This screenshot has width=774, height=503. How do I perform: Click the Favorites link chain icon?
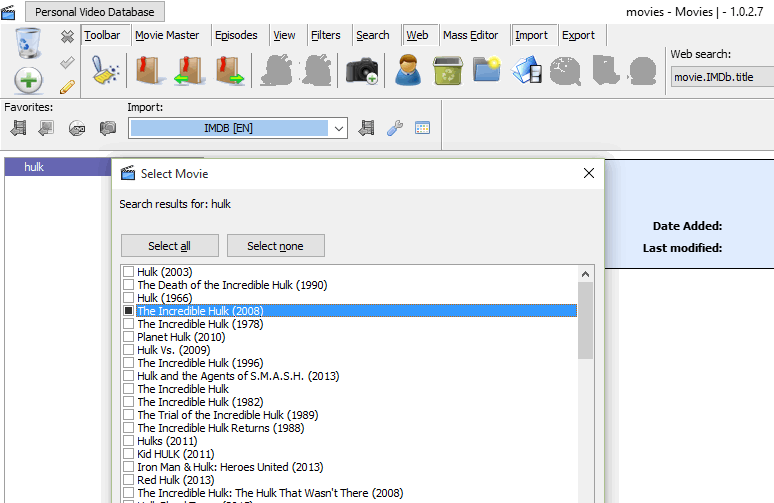point(77,128)
